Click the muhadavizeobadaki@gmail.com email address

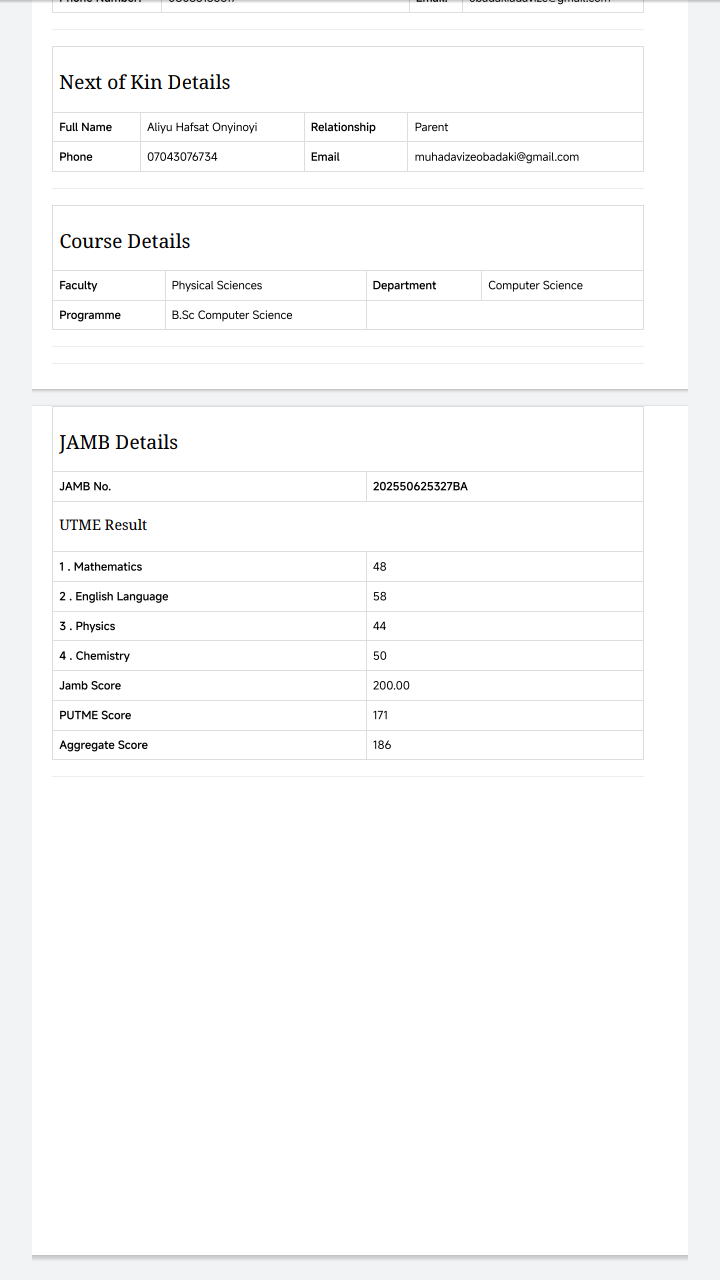[496, 157]
